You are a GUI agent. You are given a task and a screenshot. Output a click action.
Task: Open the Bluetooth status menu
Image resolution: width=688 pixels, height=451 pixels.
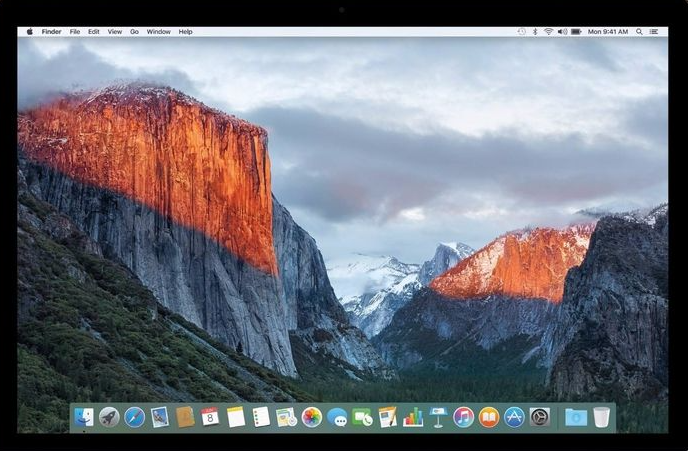click(x=535, y=32)
